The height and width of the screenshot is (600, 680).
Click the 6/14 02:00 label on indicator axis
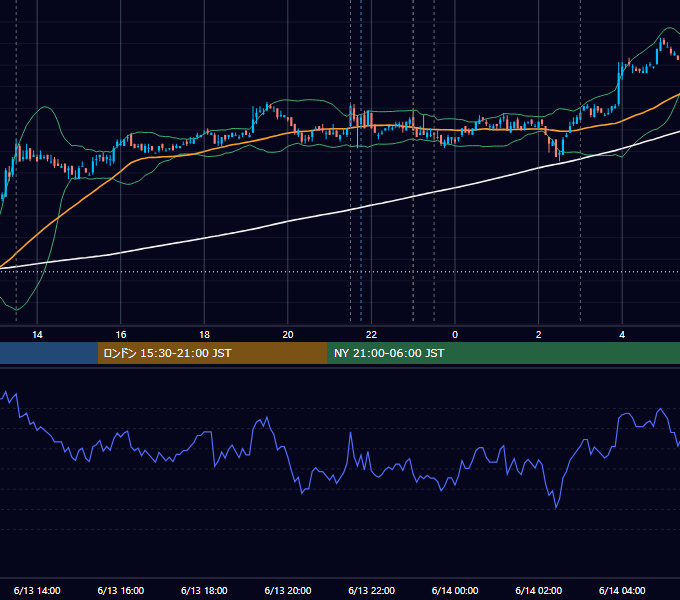click(x=538, y=590)
